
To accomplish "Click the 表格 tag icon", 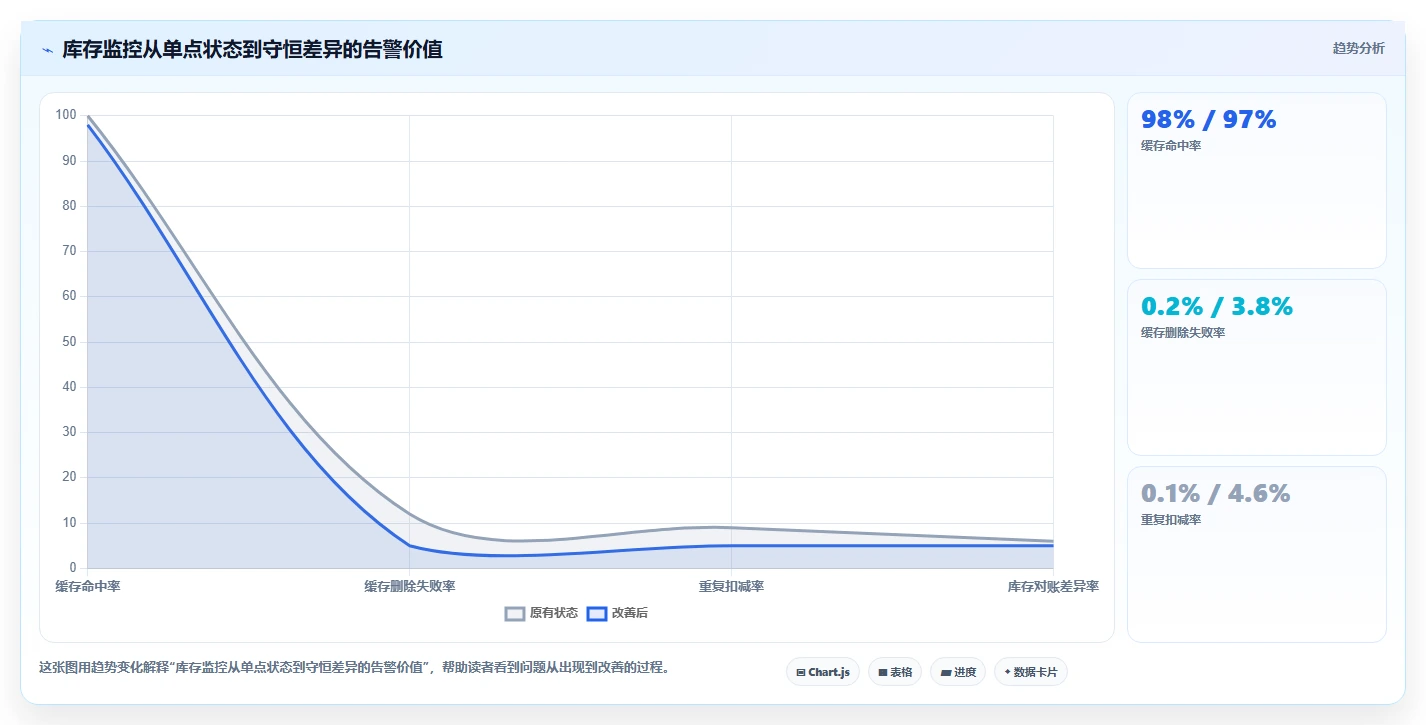I will coord(883,672).
